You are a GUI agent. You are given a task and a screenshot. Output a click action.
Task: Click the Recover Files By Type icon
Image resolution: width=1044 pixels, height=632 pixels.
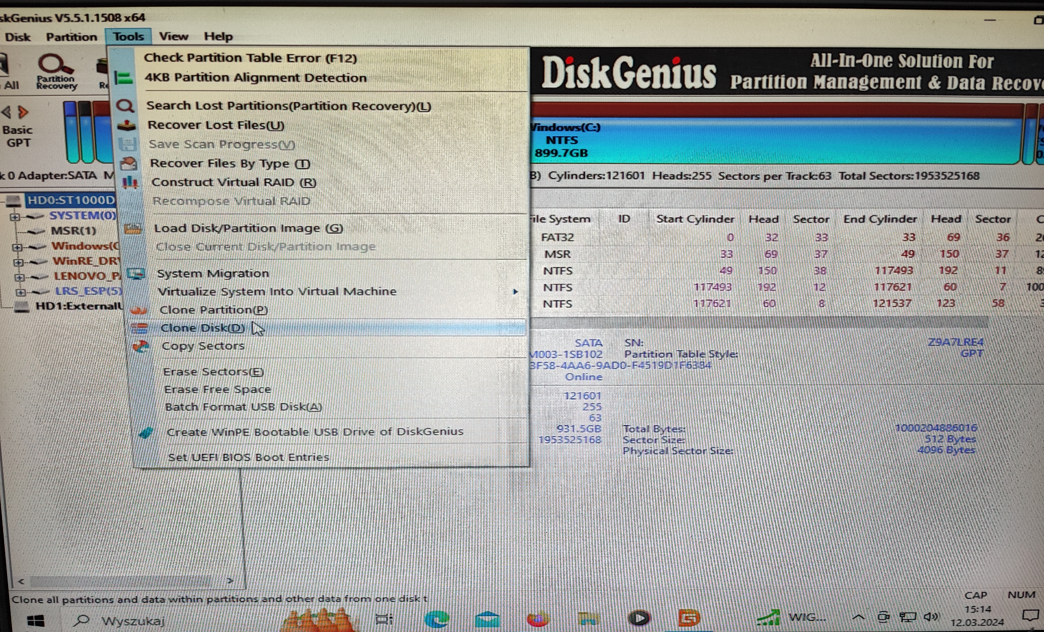click(x=129, y=163)
